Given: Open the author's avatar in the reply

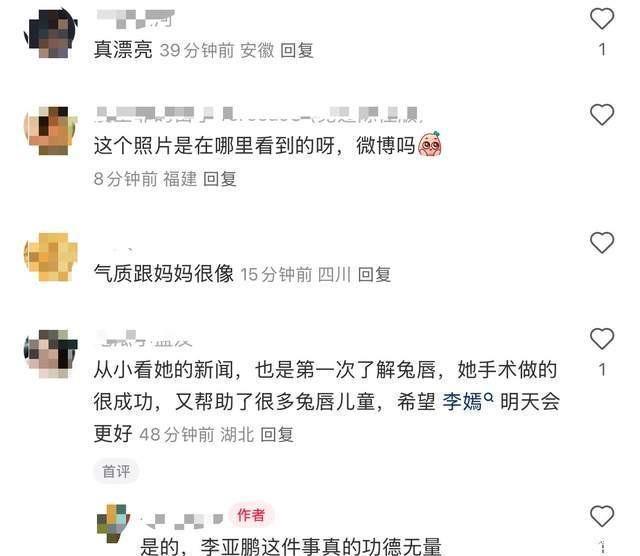Looking at the screenshot, I should [x=113, y=524].
